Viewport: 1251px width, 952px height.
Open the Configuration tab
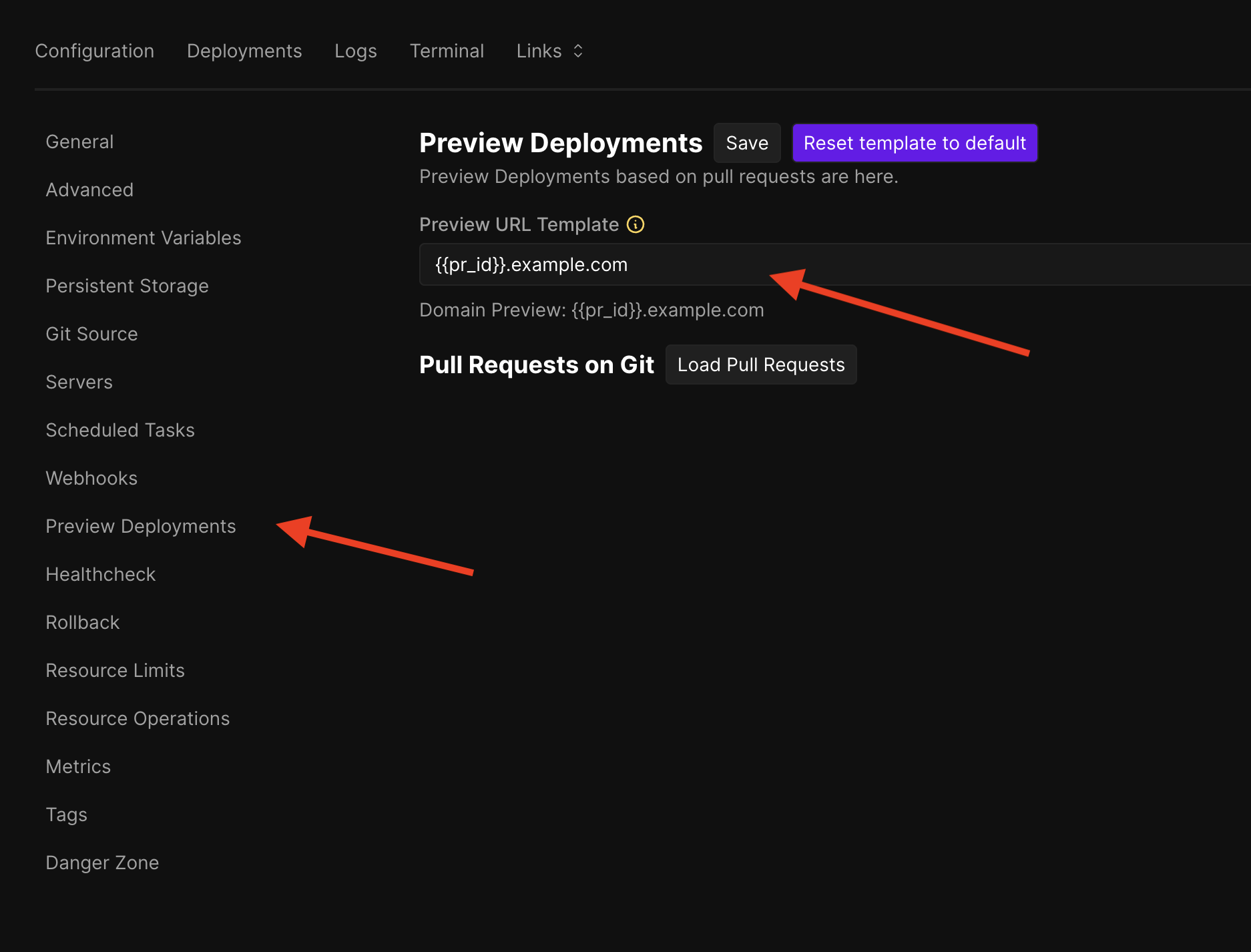[95, 51]
